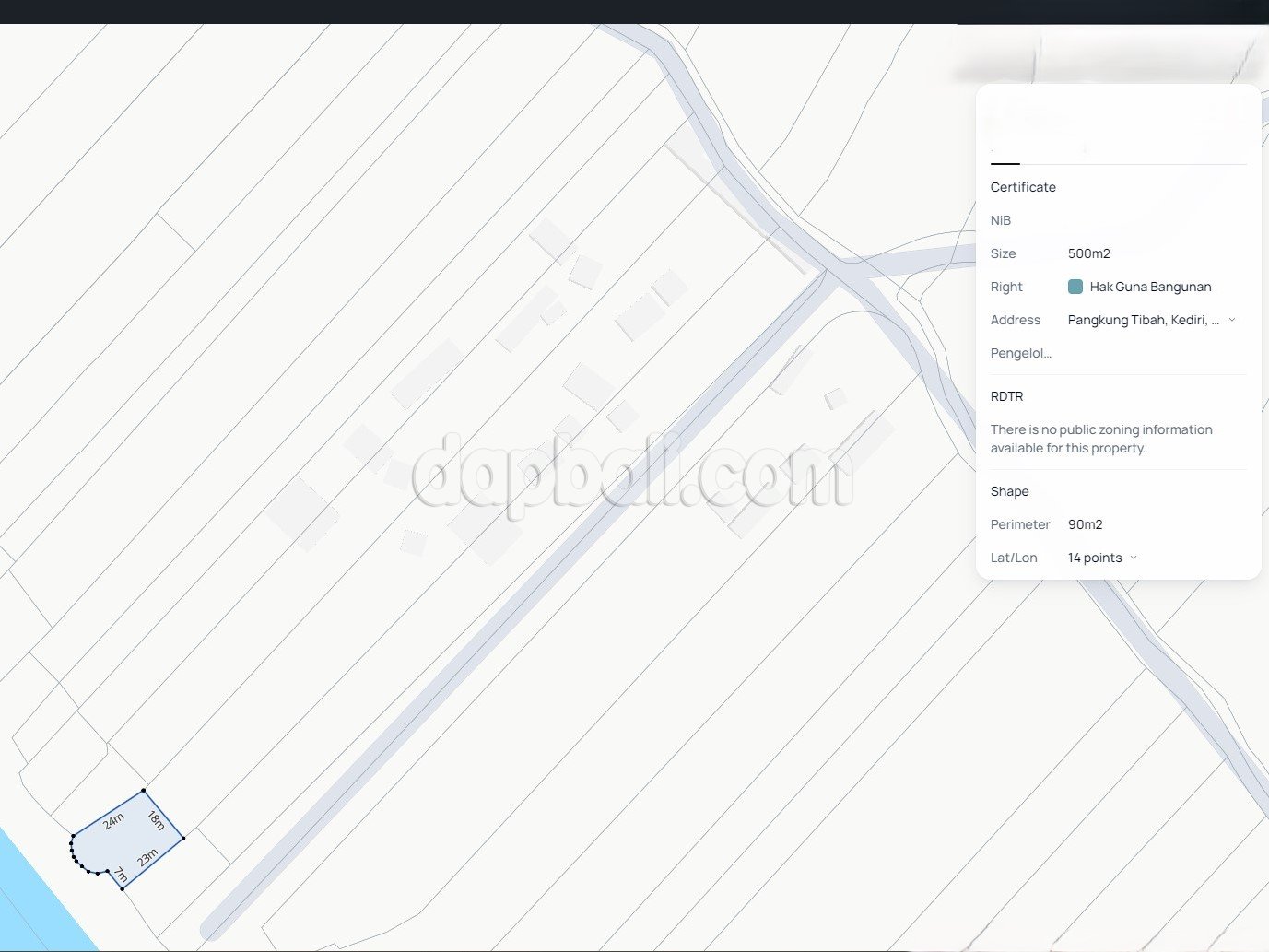Expand the Lat/Lon 14 points dropdown

(1133, 558)
